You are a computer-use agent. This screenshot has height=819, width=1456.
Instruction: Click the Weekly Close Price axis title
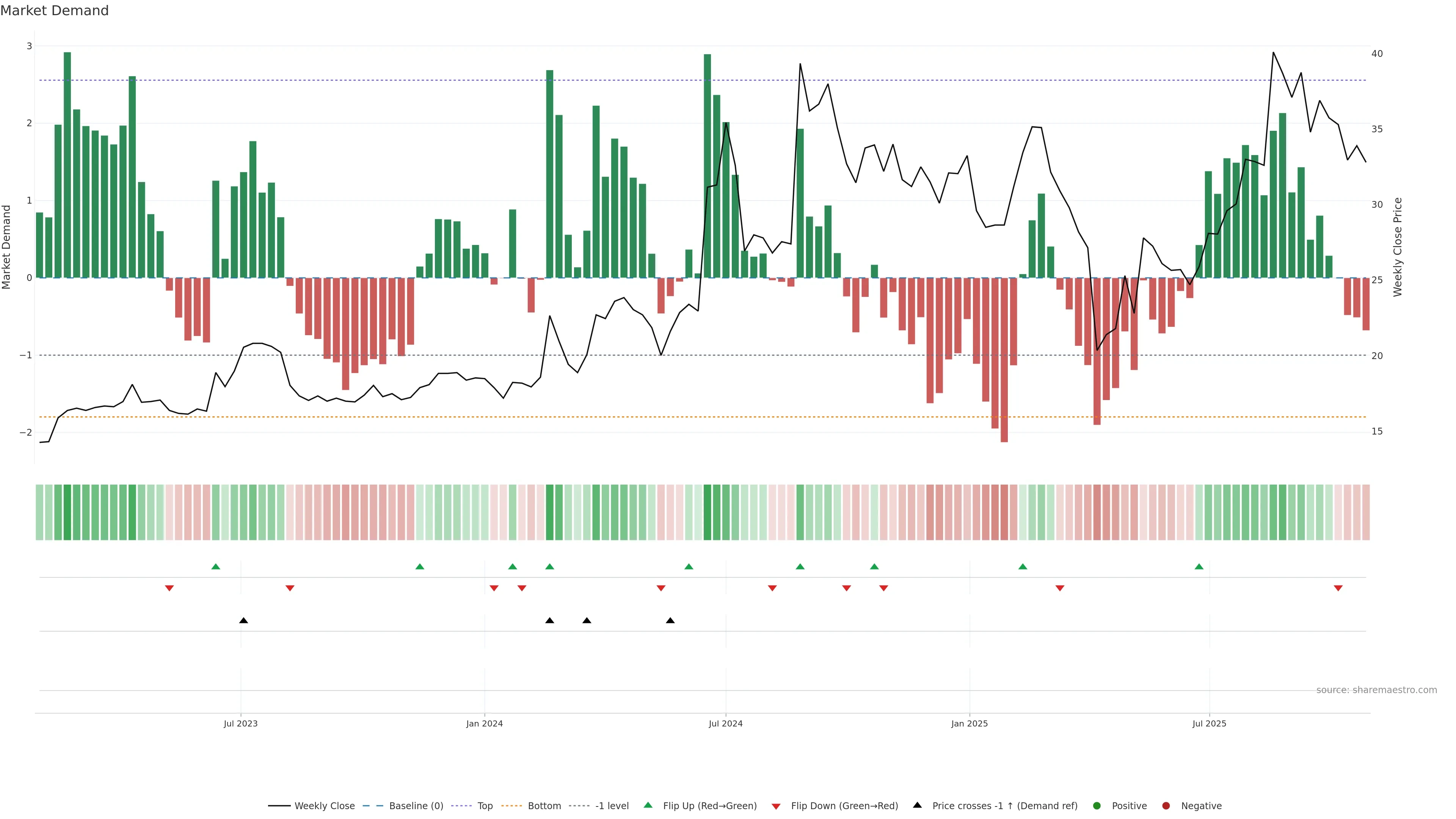[x=1398, y=247]
